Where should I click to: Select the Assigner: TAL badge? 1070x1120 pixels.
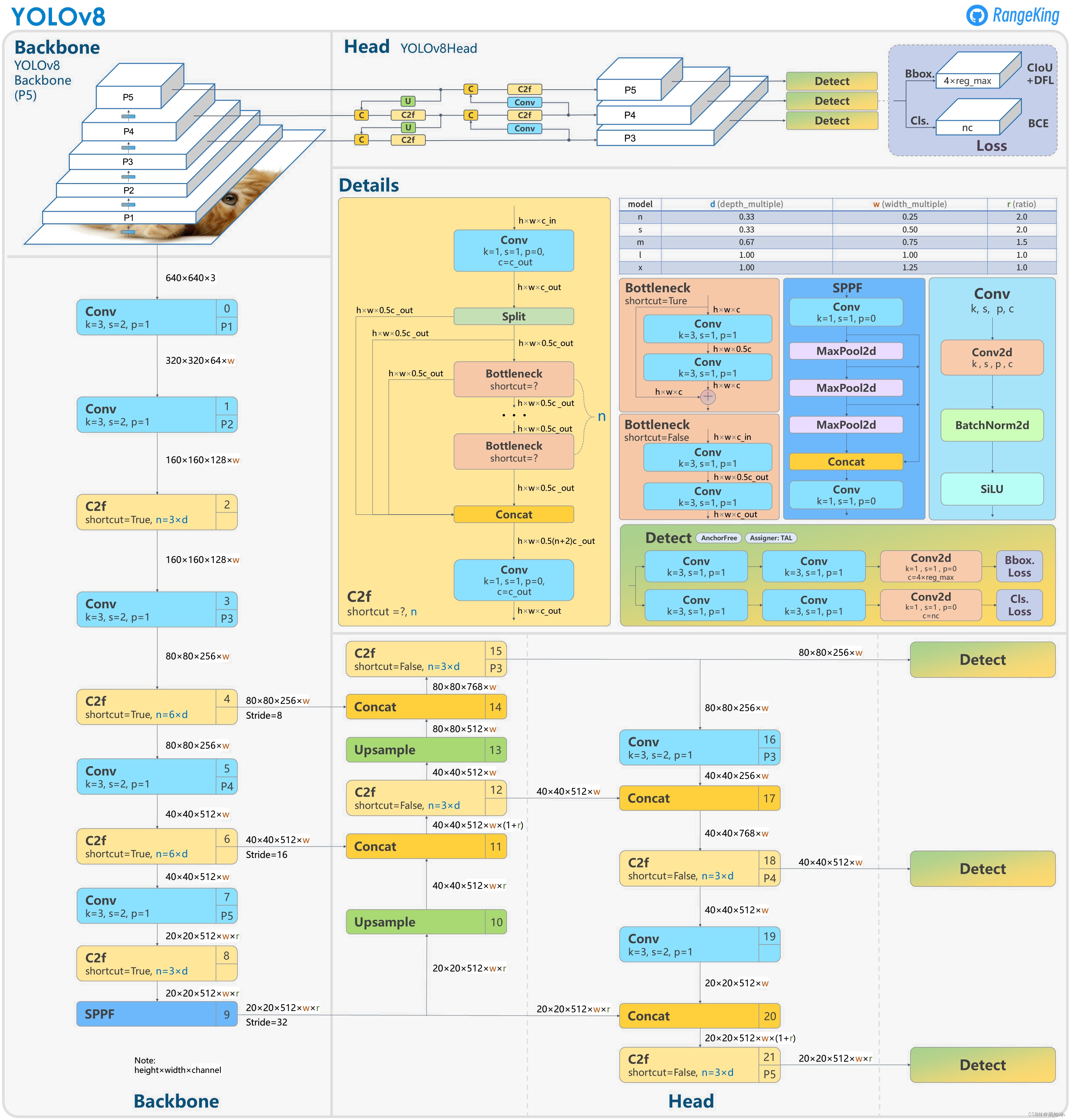click(770, 538)
